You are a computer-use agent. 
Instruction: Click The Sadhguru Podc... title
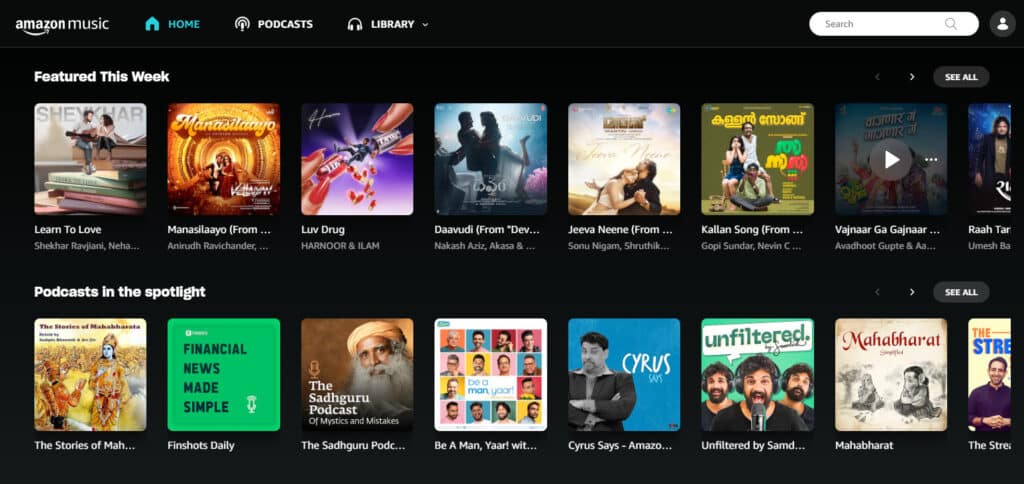pyautogui.click(x=353, y=445)
